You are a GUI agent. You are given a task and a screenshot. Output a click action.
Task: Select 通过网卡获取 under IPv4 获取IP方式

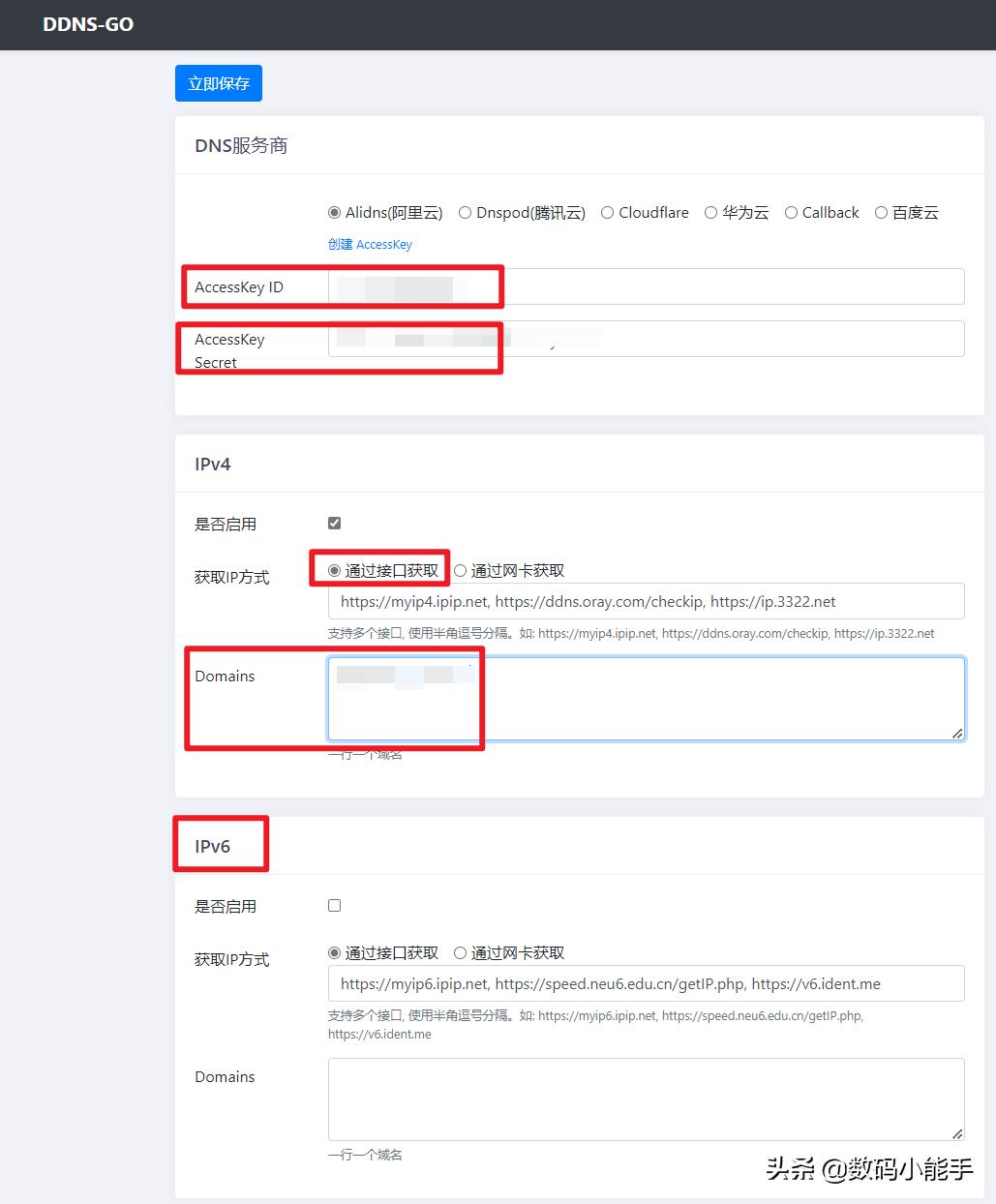click(460, 570)
